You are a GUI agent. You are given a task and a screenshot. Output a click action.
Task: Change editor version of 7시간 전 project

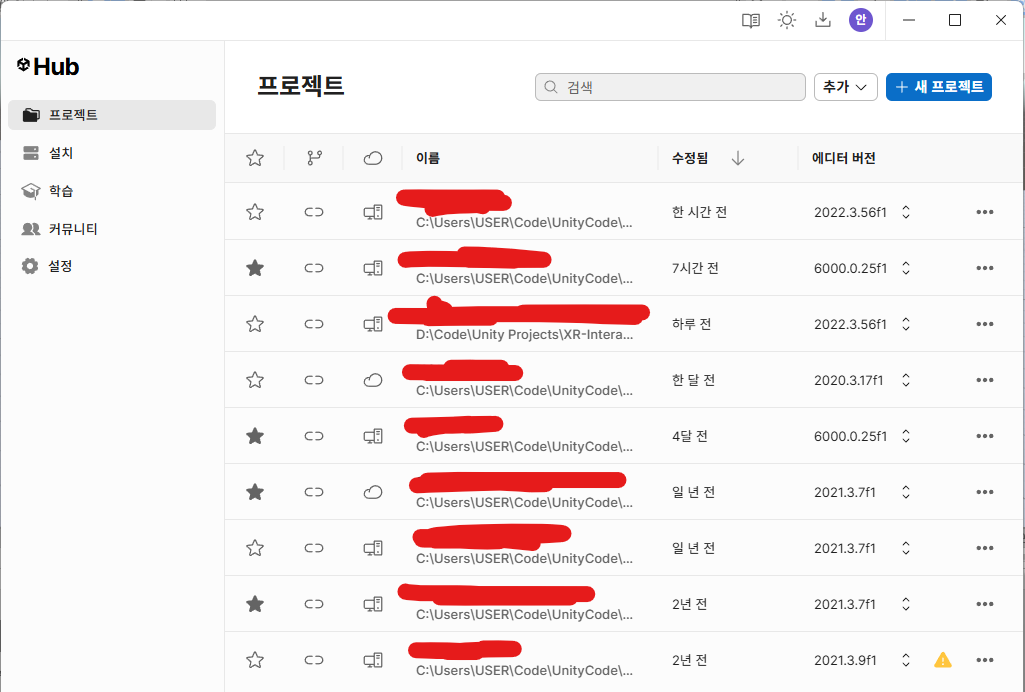click(x=906, y=268)
